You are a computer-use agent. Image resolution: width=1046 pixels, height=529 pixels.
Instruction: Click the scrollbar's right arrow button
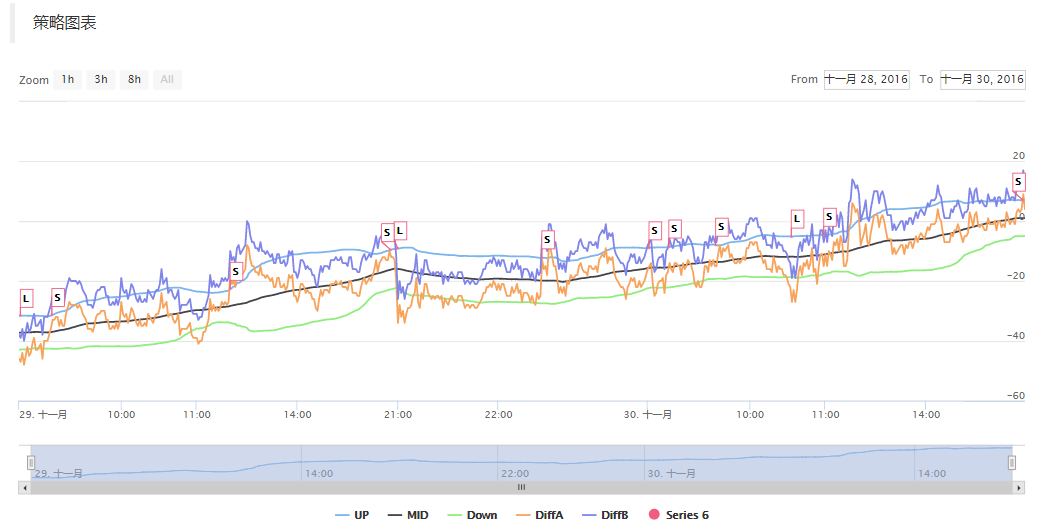1019,488
